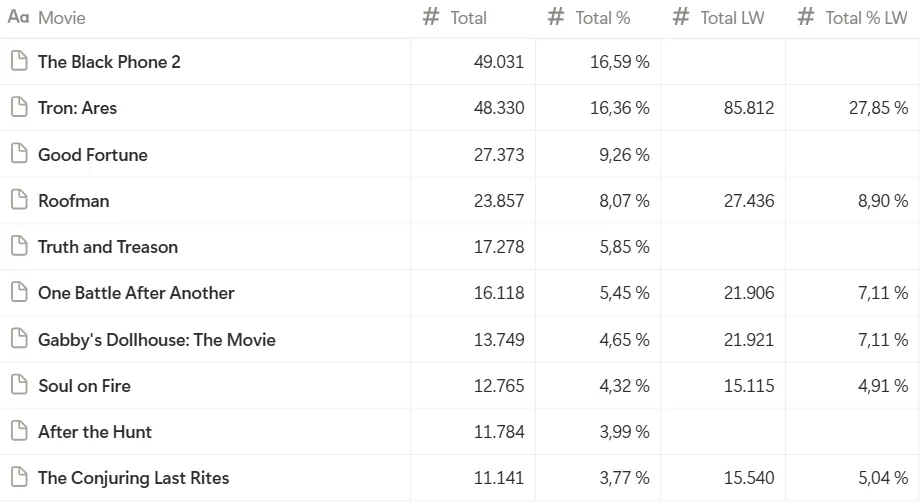Click the page icon for One Battle After Another
Image resolution: width=920 pixels, height=502 pixels.
pos(18,293)
